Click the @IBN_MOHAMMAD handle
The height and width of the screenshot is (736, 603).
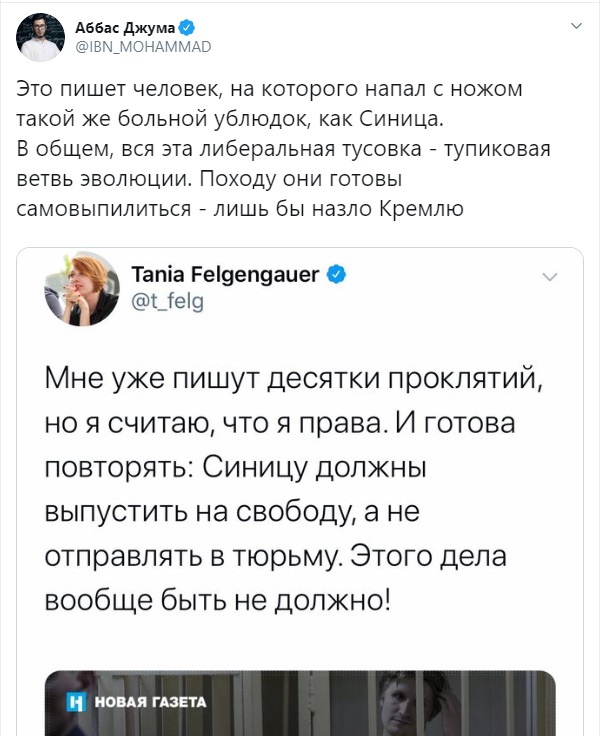click(x=143, y=47)
